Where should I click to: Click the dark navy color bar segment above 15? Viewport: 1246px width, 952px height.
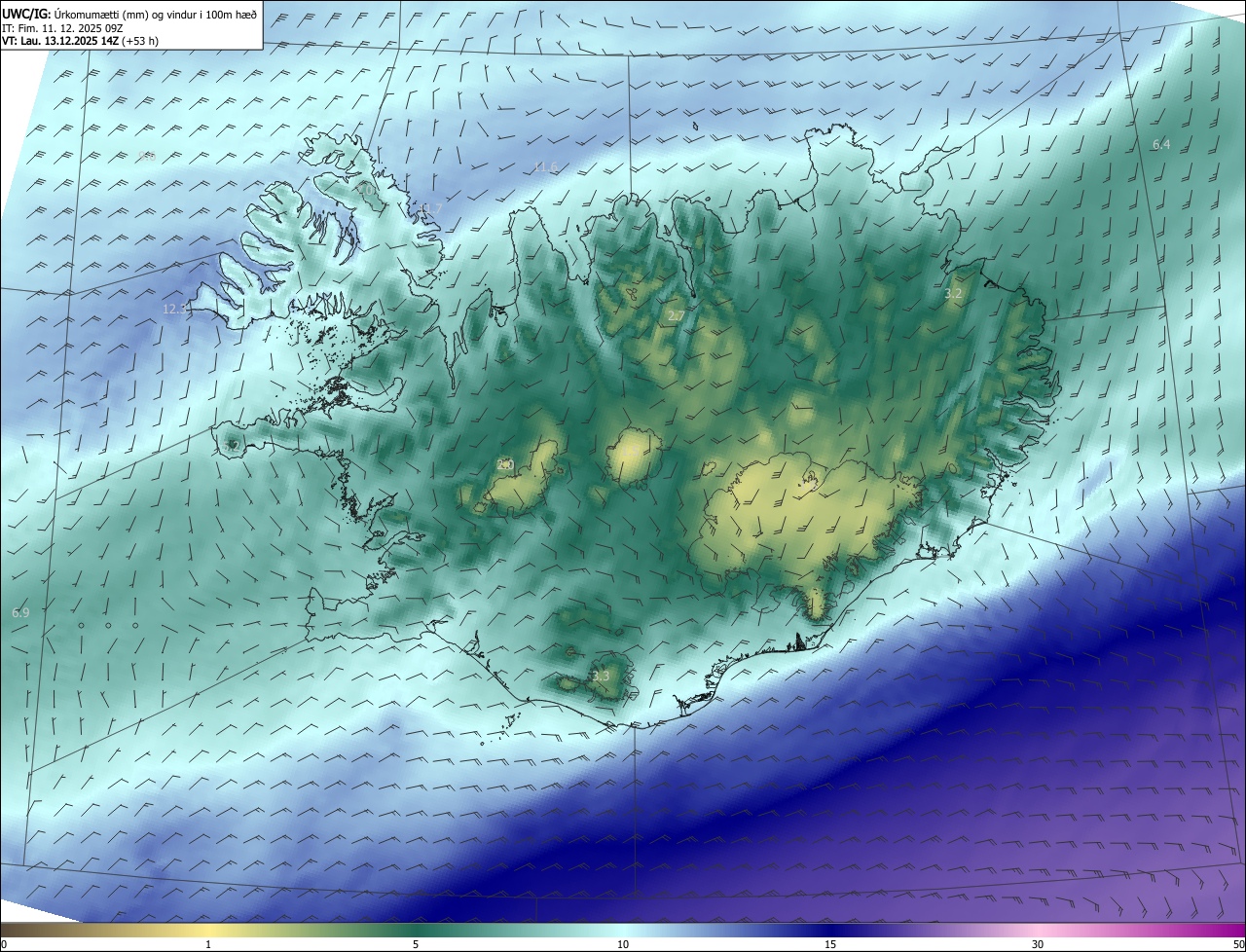pos(830,930)
